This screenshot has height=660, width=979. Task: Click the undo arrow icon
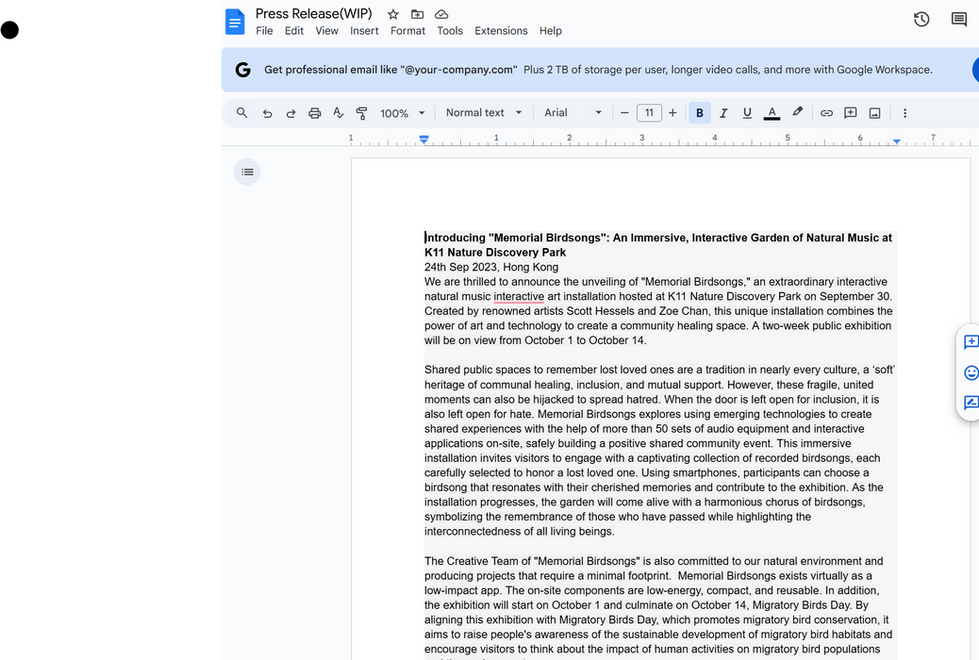[x=267, y=113]
